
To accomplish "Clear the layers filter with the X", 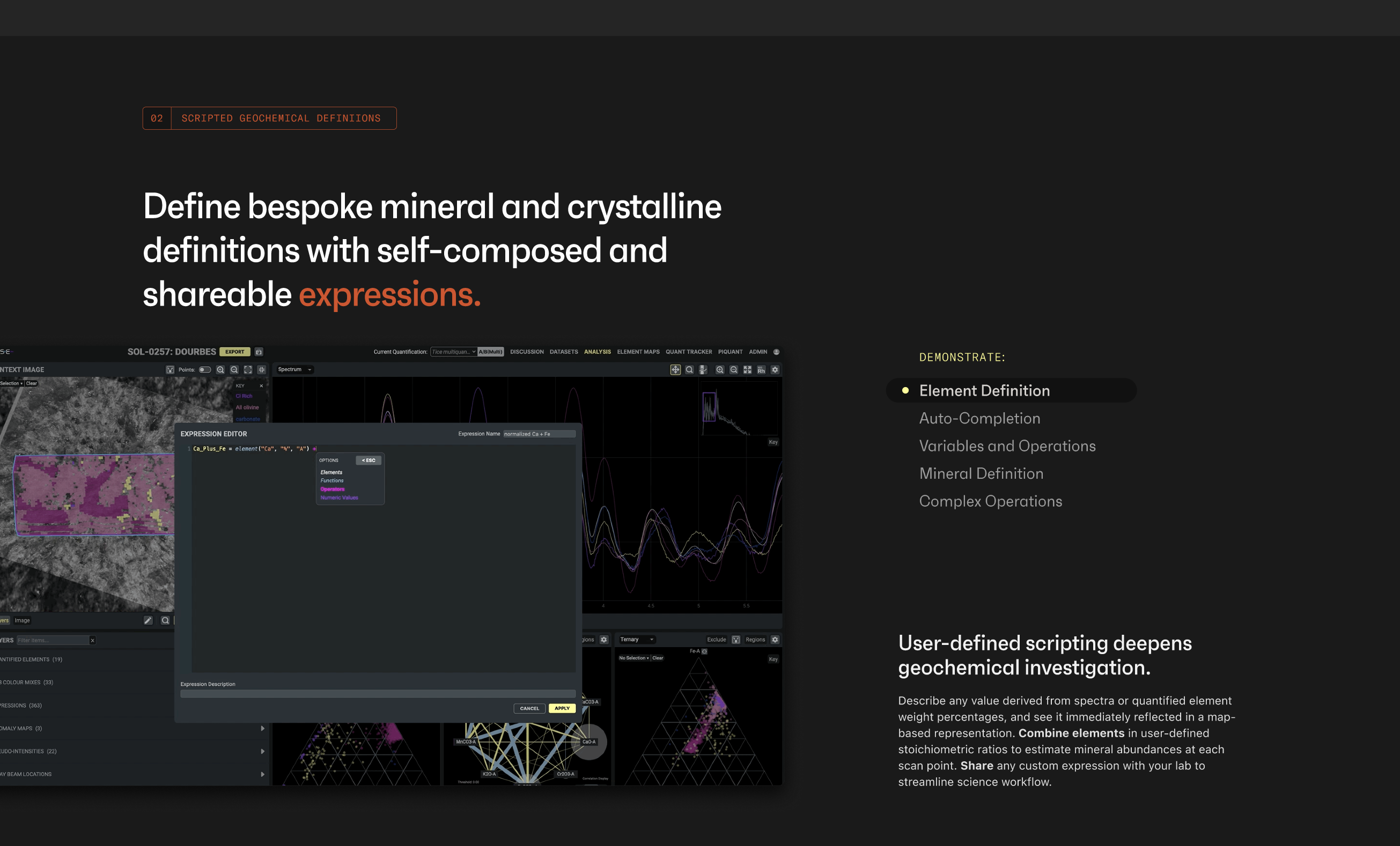I will pyautogui.click(x=93, y=641).
